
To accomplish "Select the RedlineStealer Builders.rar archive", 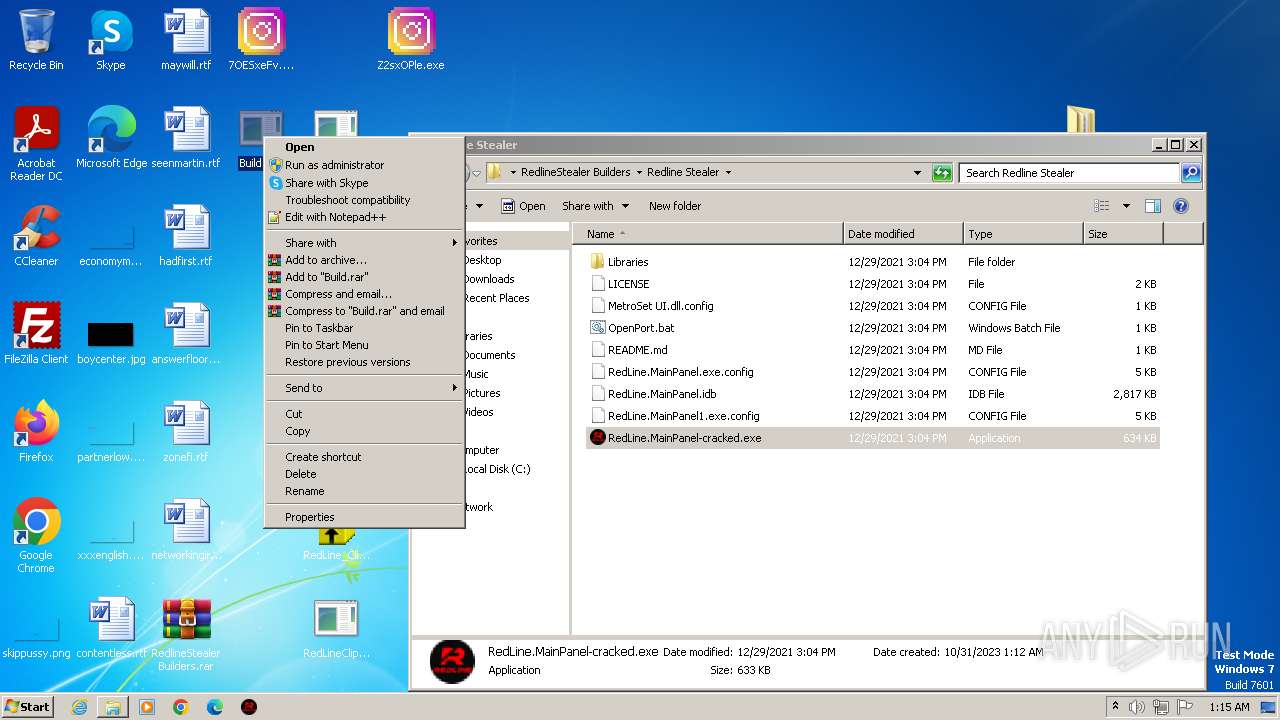I will pyautogui.click(x=186, y=634).
